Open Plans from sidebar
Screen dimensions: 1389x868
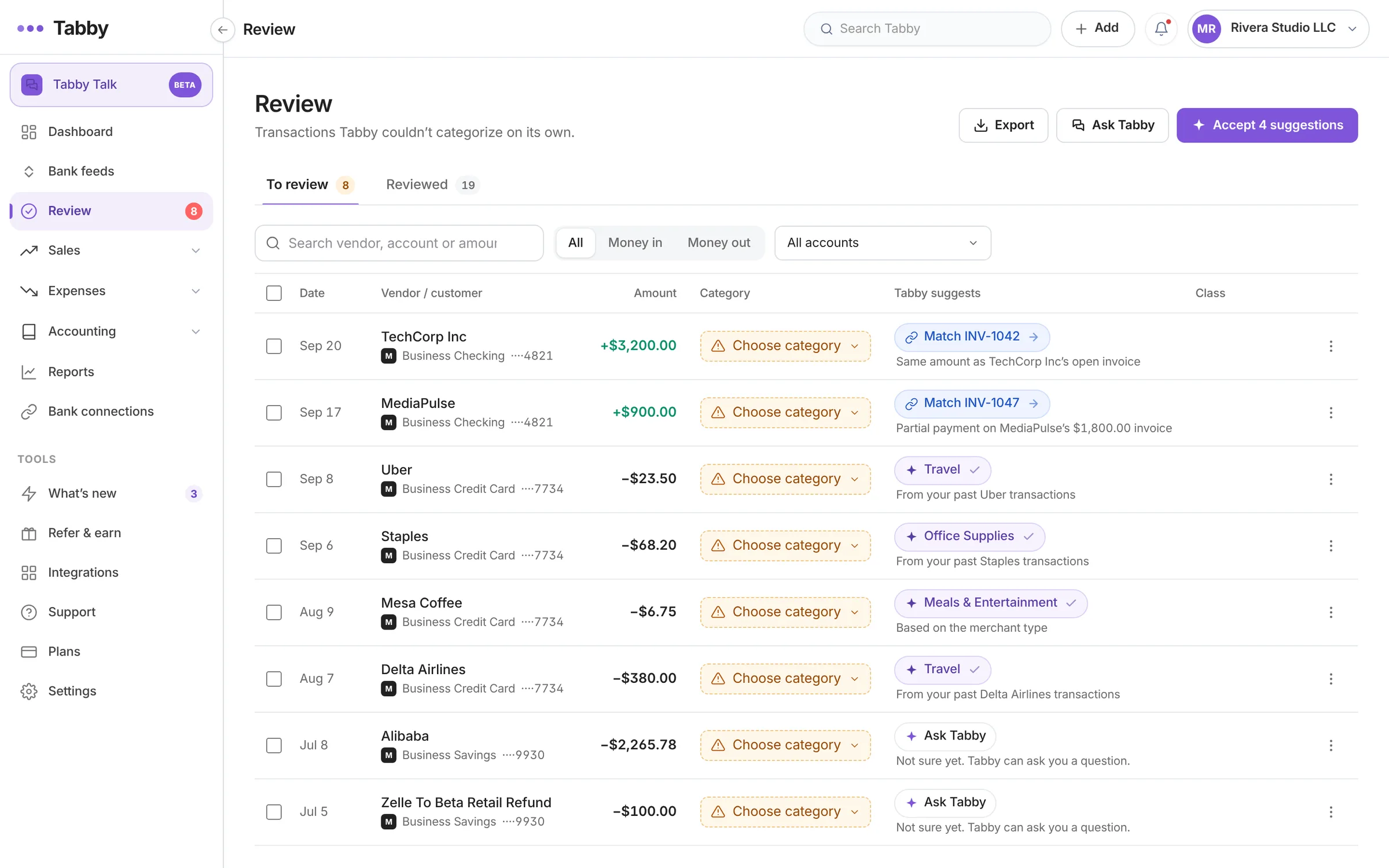click(x=111, y=652)
